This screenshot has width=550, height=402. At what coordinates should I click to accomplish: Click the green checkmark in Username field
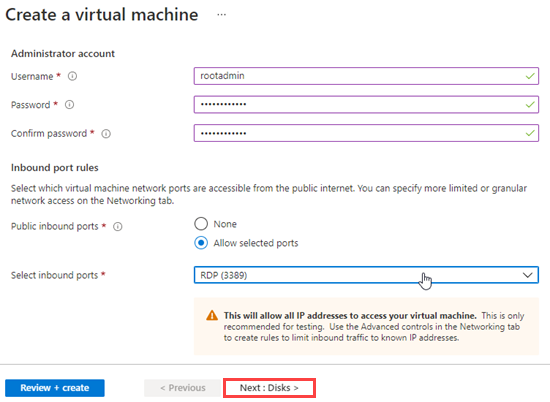pos(530,76)
